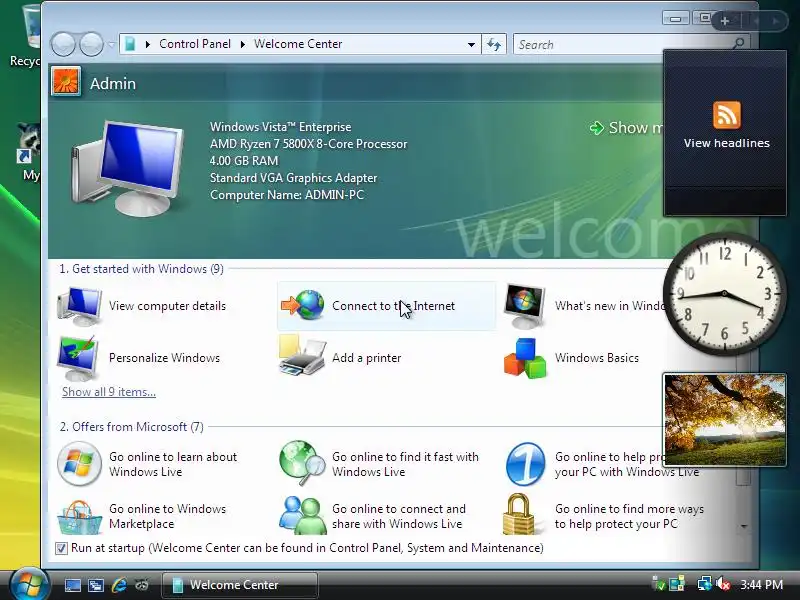Click the Welcome Center taskbar button
Screen dimensions: 800x600
click(240, 585)
